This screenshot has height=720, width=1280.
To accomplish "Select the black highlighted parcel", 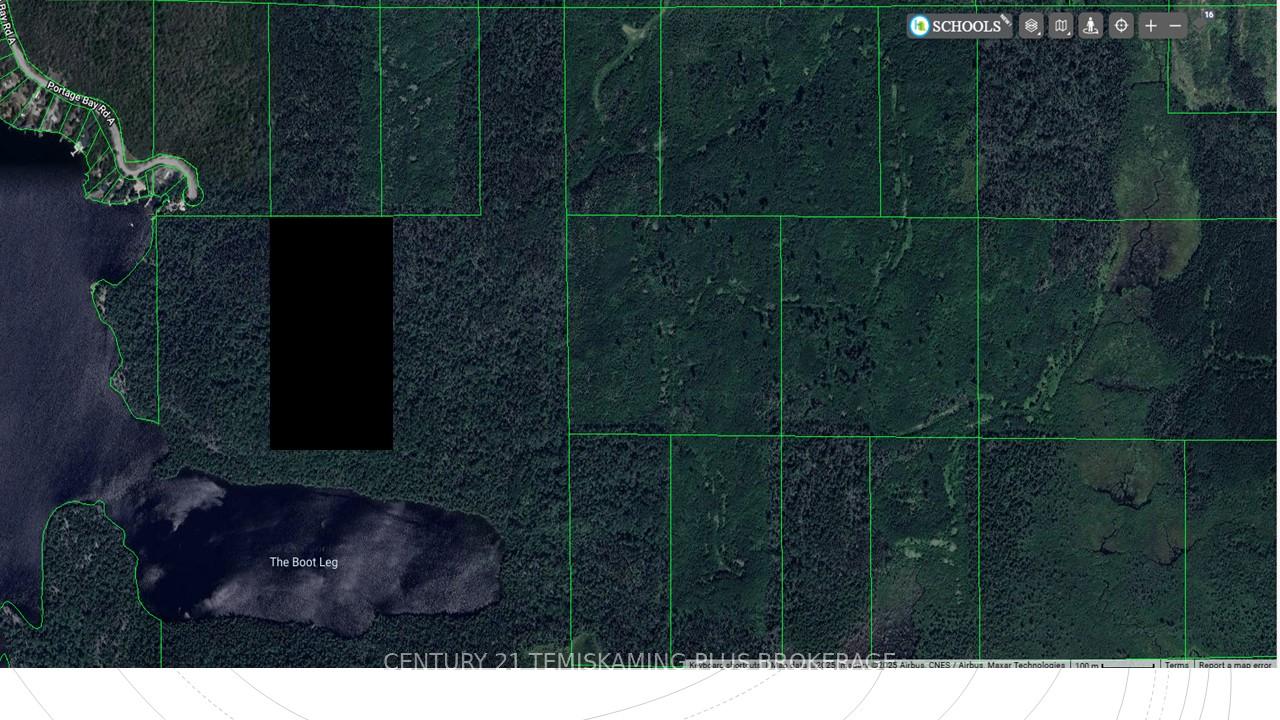I will (x=331, y=333).
